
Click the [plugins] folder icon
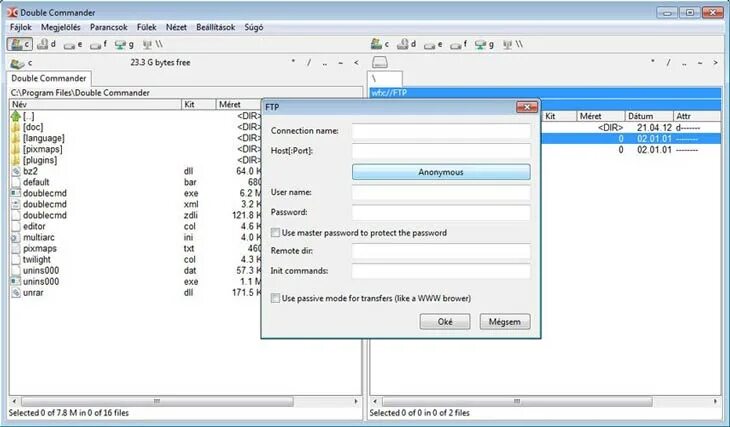point(16,160)
